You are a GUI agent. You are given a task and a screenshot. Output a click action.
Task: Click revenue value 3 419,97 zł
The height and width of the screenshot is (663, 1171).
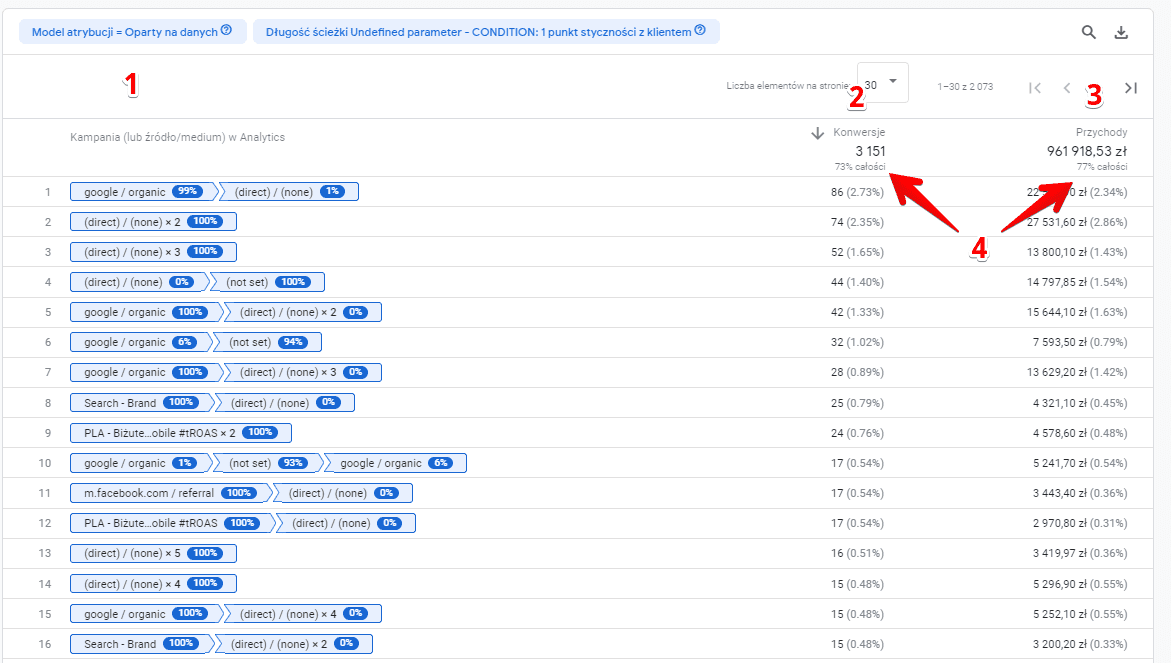pos(1080,553)
